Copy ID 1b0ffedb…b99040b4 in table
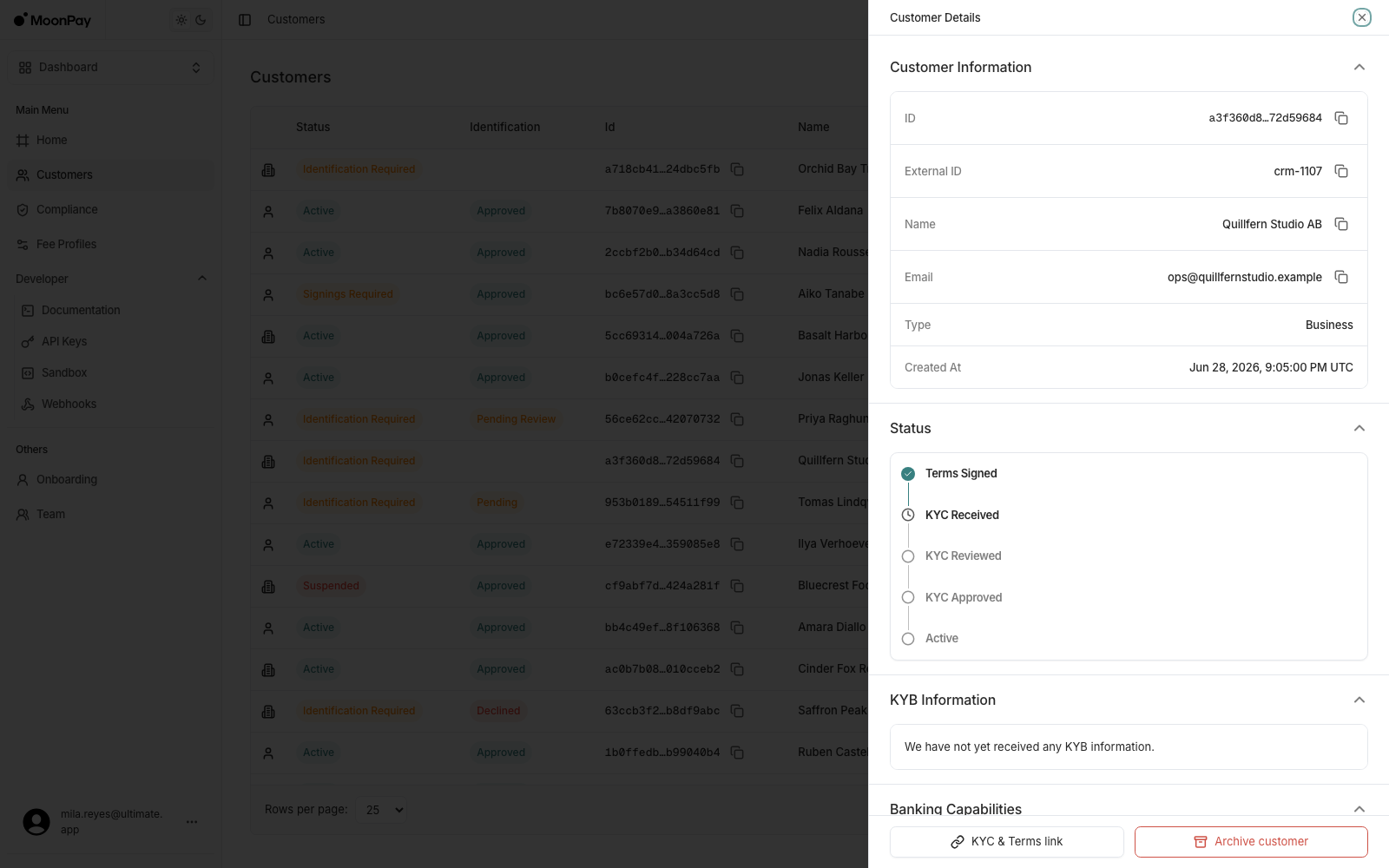 [737, 753]
